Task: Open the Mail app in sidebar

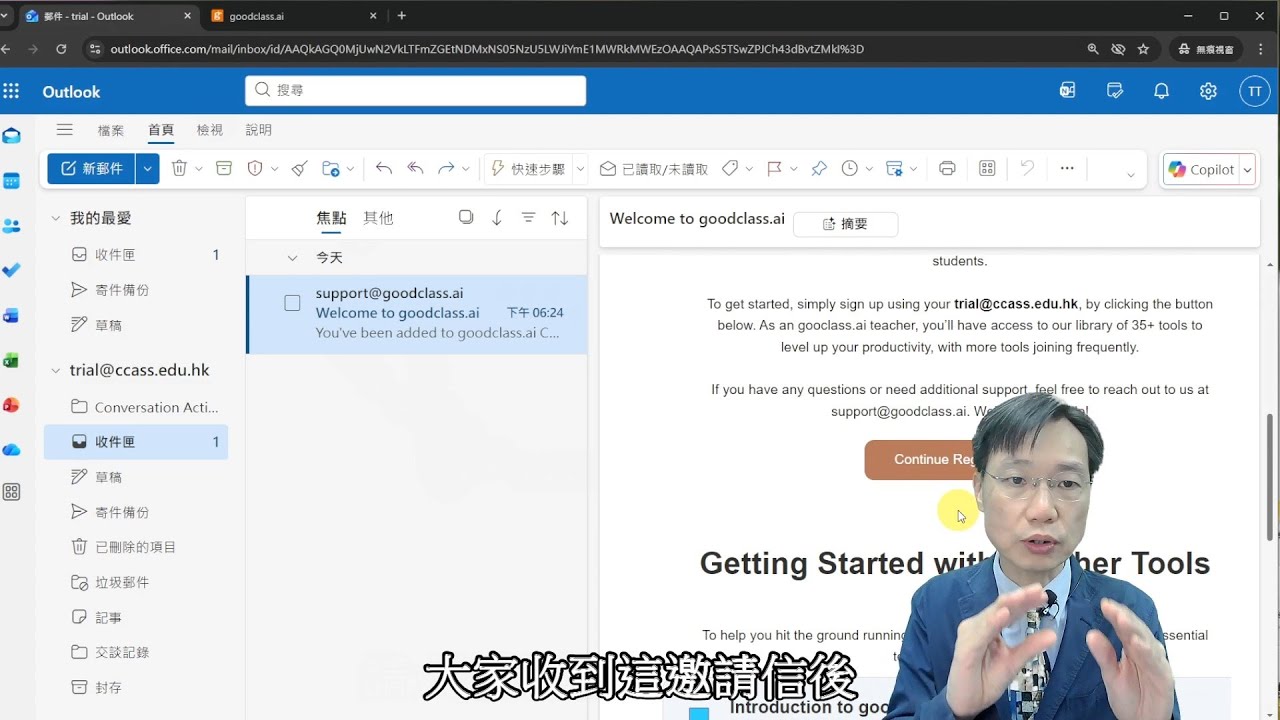Action: pyautogui.click(x=11, y=136)
